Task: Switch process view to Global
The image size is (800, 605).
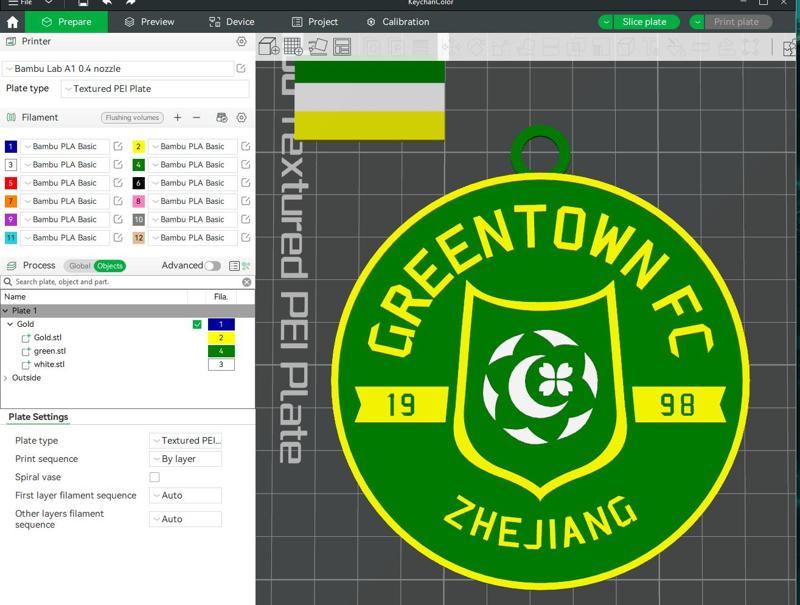Action: pos(79,266)
